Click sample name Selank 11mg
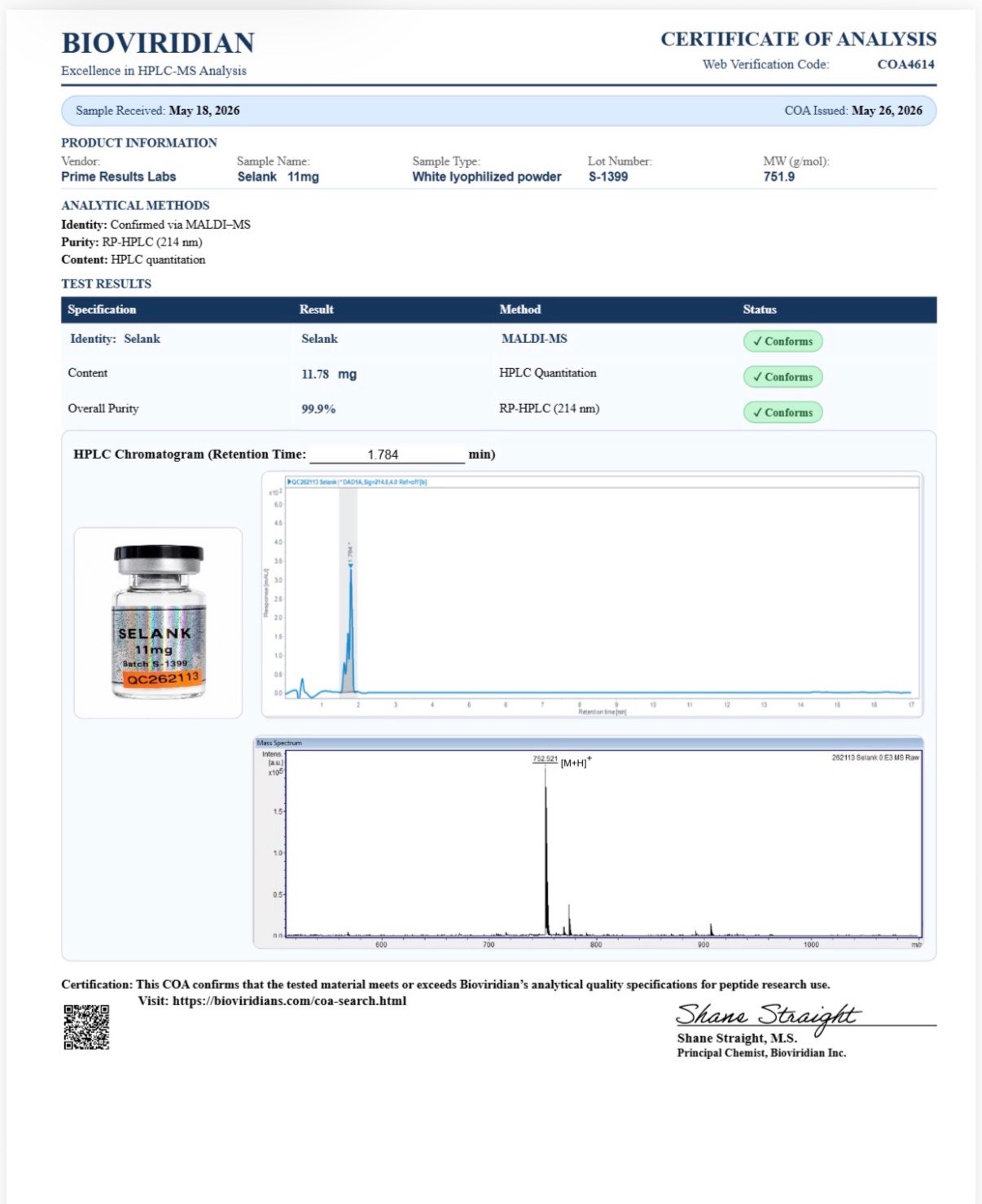982x1204 pixels. [278, 177]
